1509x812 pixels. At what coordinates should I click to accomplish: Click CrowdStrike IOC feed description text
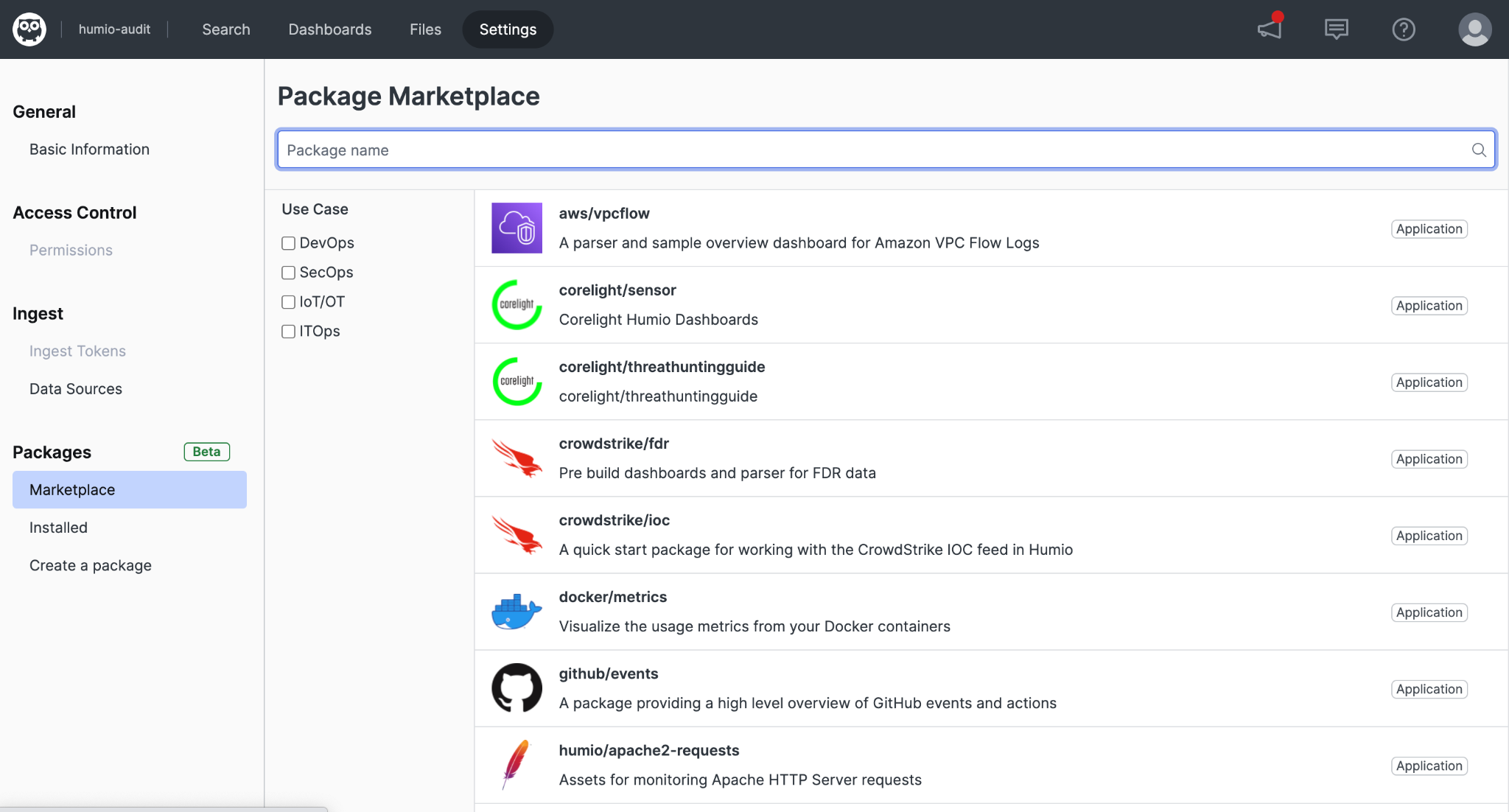pos(816,549)
